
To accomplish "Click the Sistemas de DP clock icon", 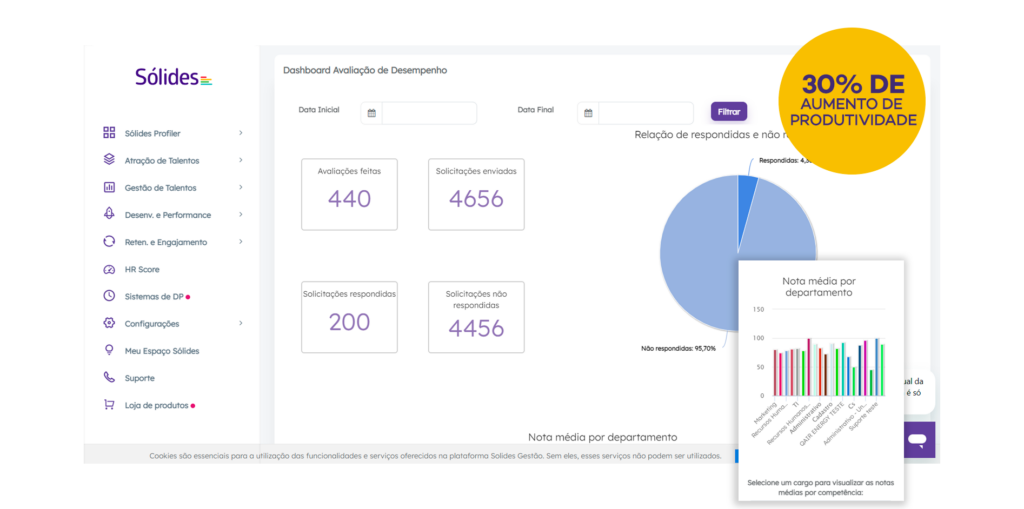I will pos(109,295).
